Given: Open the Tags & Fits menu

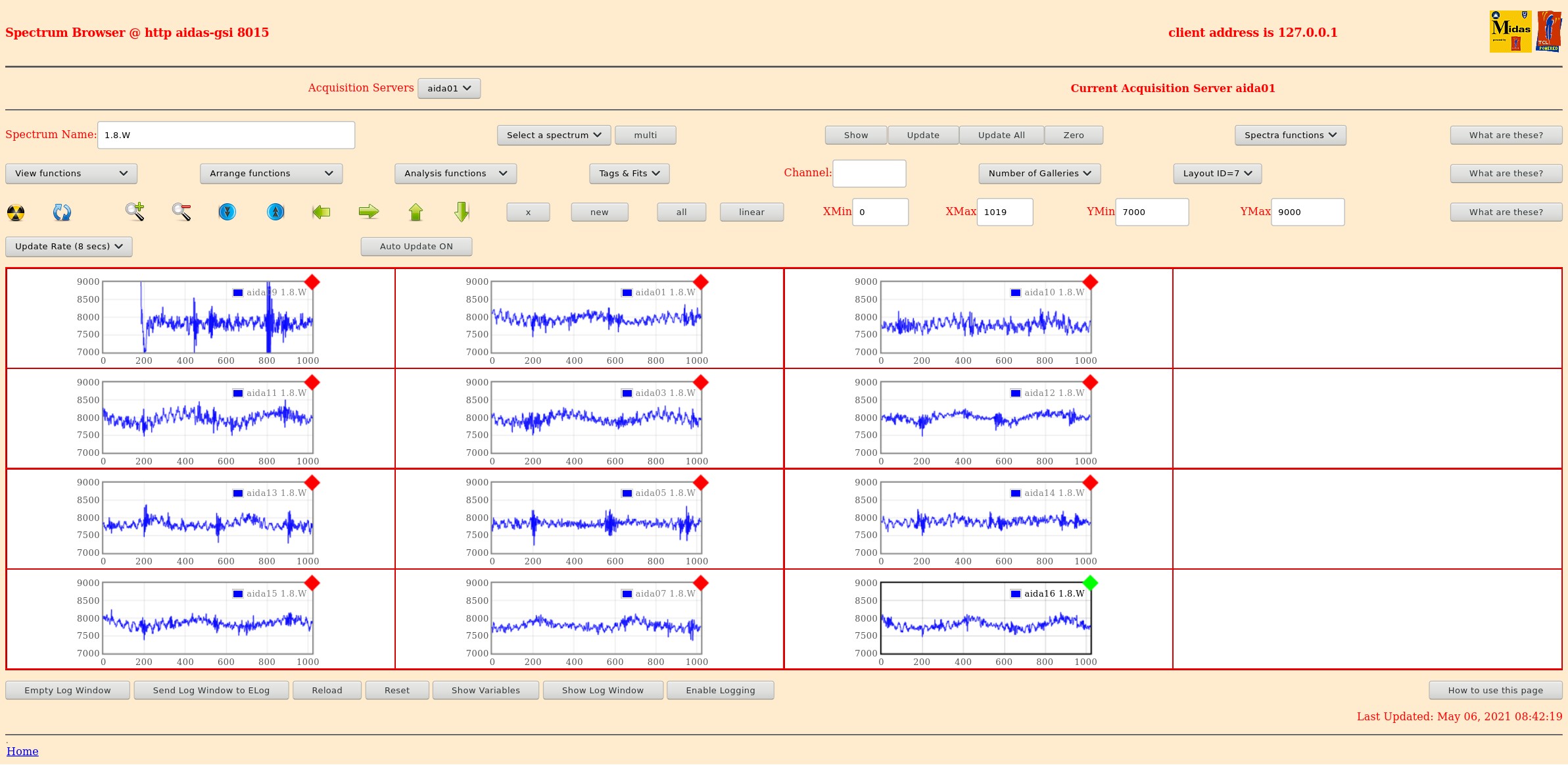Looking at the screenshot, I should click(x=629, y=174).
